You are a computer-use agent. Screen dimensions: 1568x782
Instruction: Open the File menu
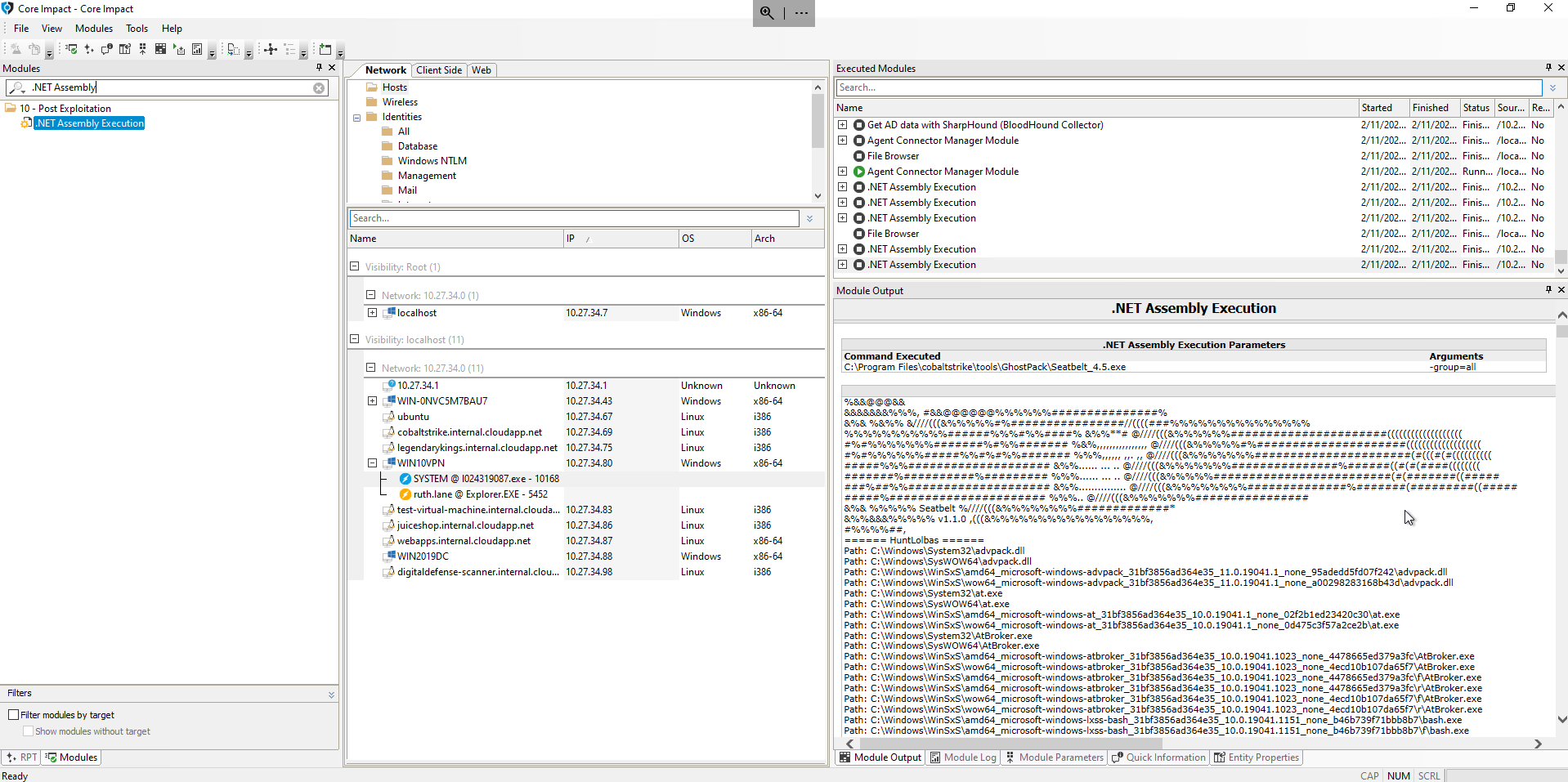21,28
